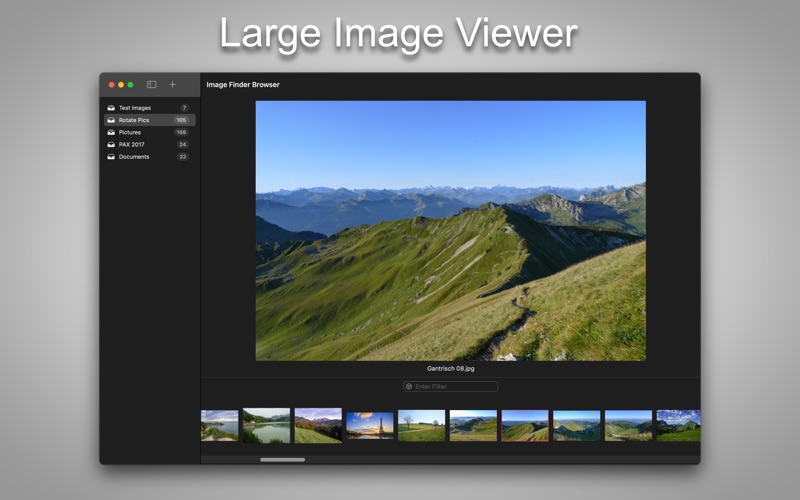Image resolution: width=800 pixels, height=500 pixels.
Task: Select thumbnail just before the red-bordered one
Action: [x=473, y=426]
